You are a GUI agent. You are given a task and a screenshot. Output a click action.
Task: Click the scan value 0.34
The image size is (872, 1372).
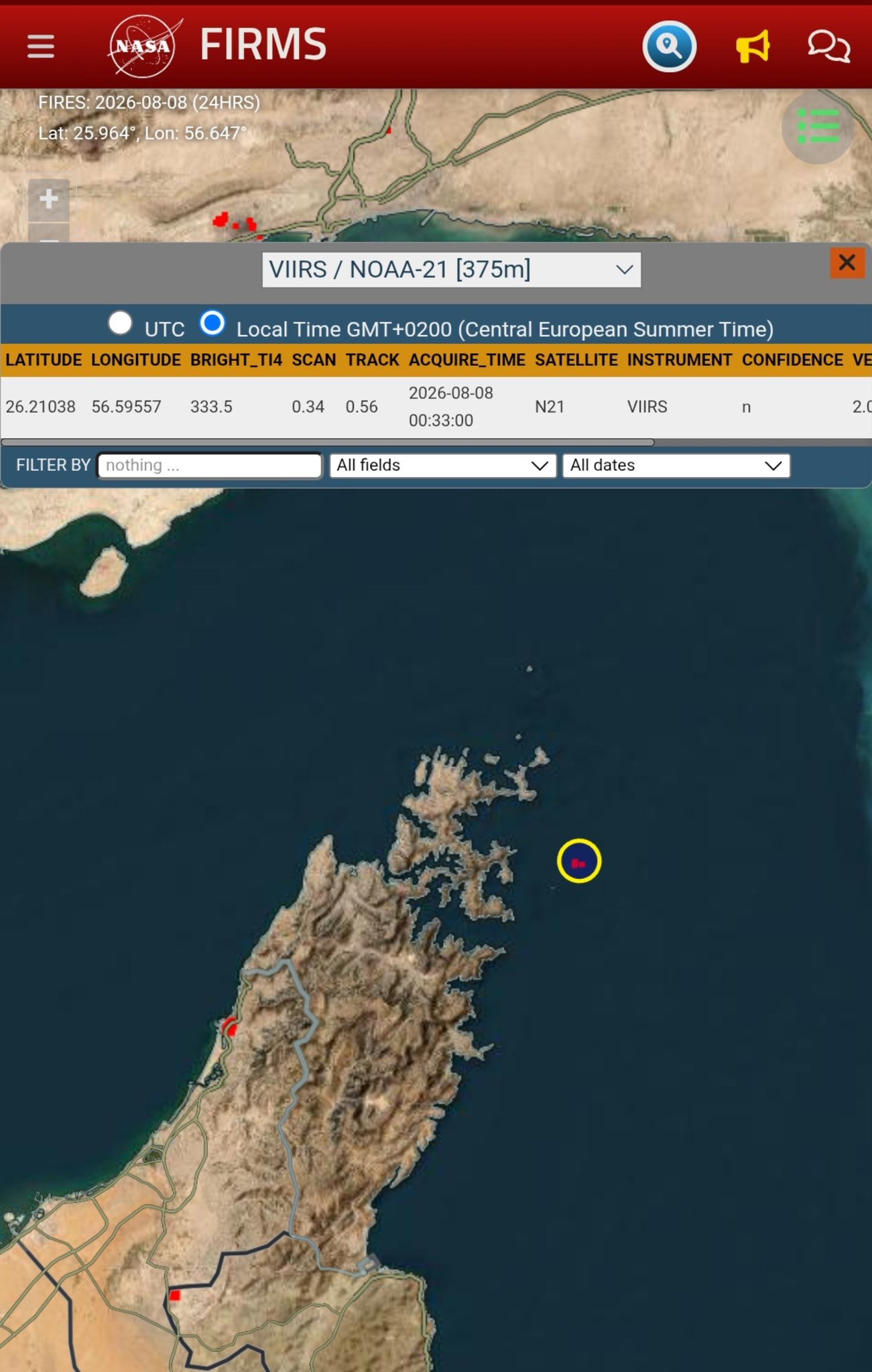coord(308,407)
